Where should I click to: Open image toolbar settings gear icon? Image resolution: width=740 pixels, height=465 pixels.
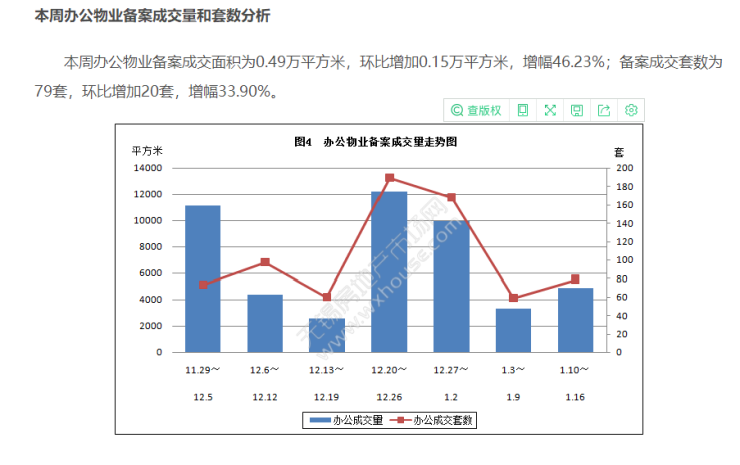pos(631,110)
